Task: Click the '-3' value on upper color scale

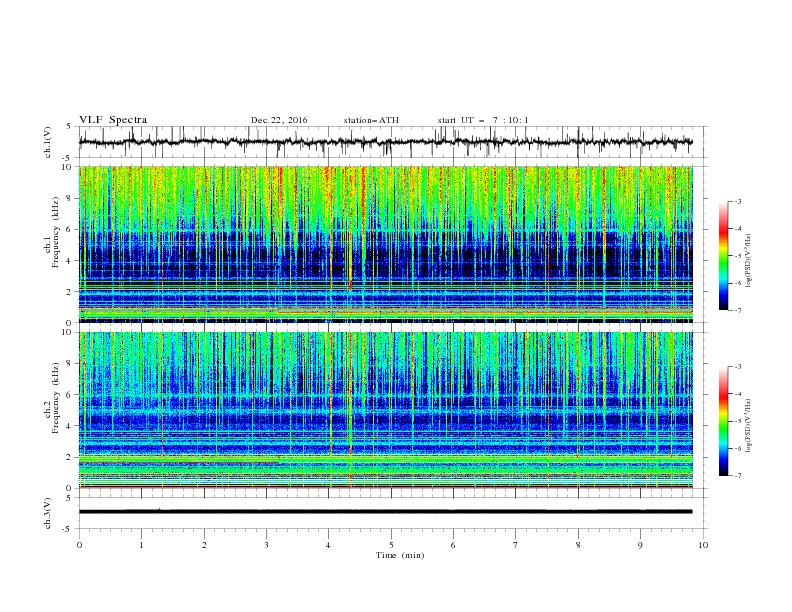Action: coord(737,201)
